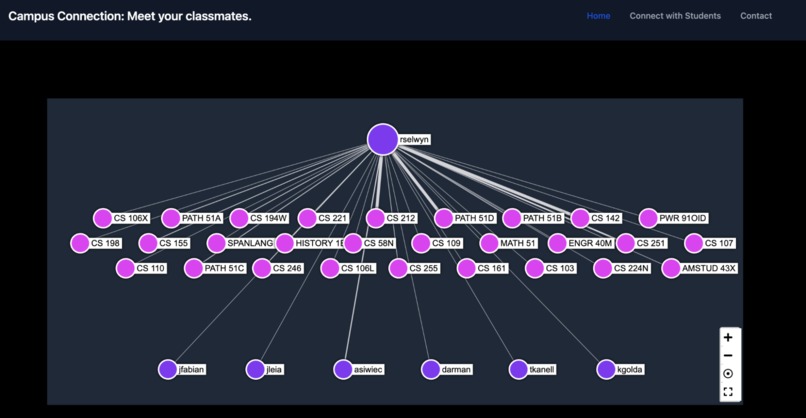Select the CS 224N course node

(x=603, y=268)
